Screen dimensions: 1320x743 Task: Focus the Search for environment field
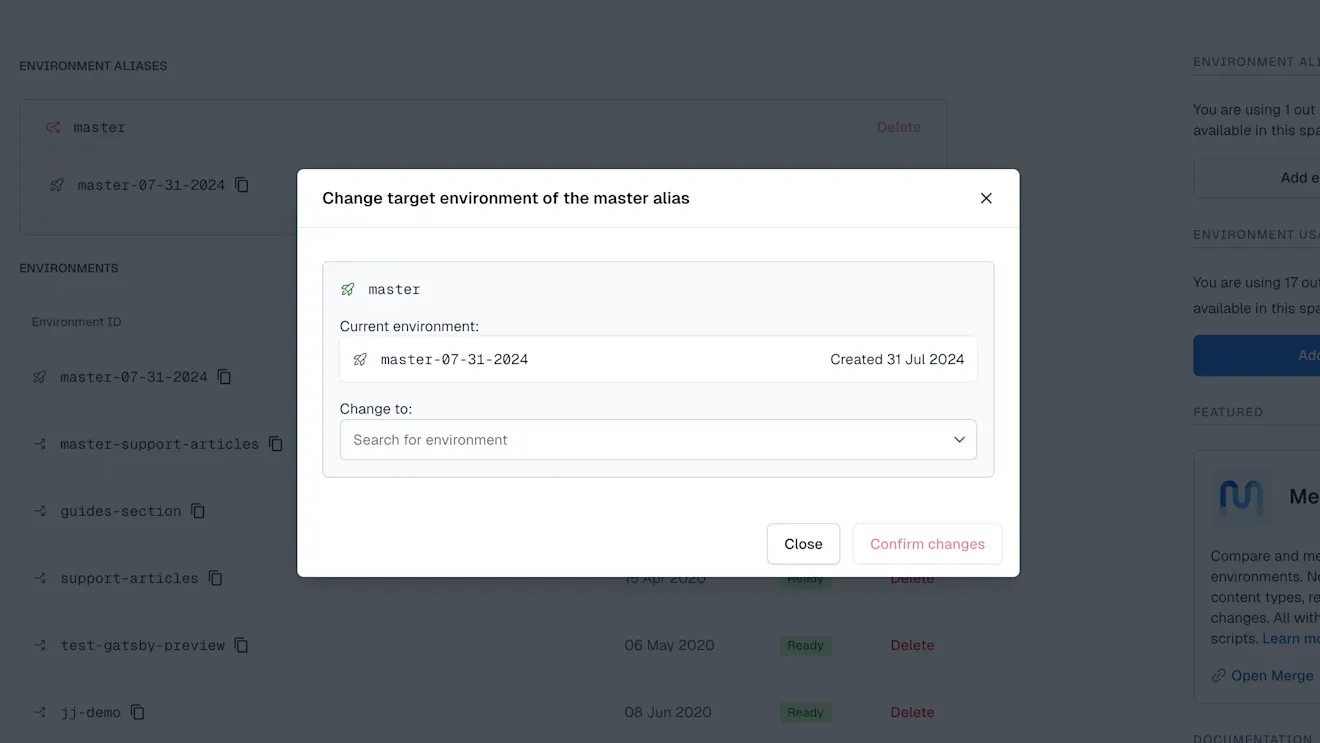[x=658, y=440]
